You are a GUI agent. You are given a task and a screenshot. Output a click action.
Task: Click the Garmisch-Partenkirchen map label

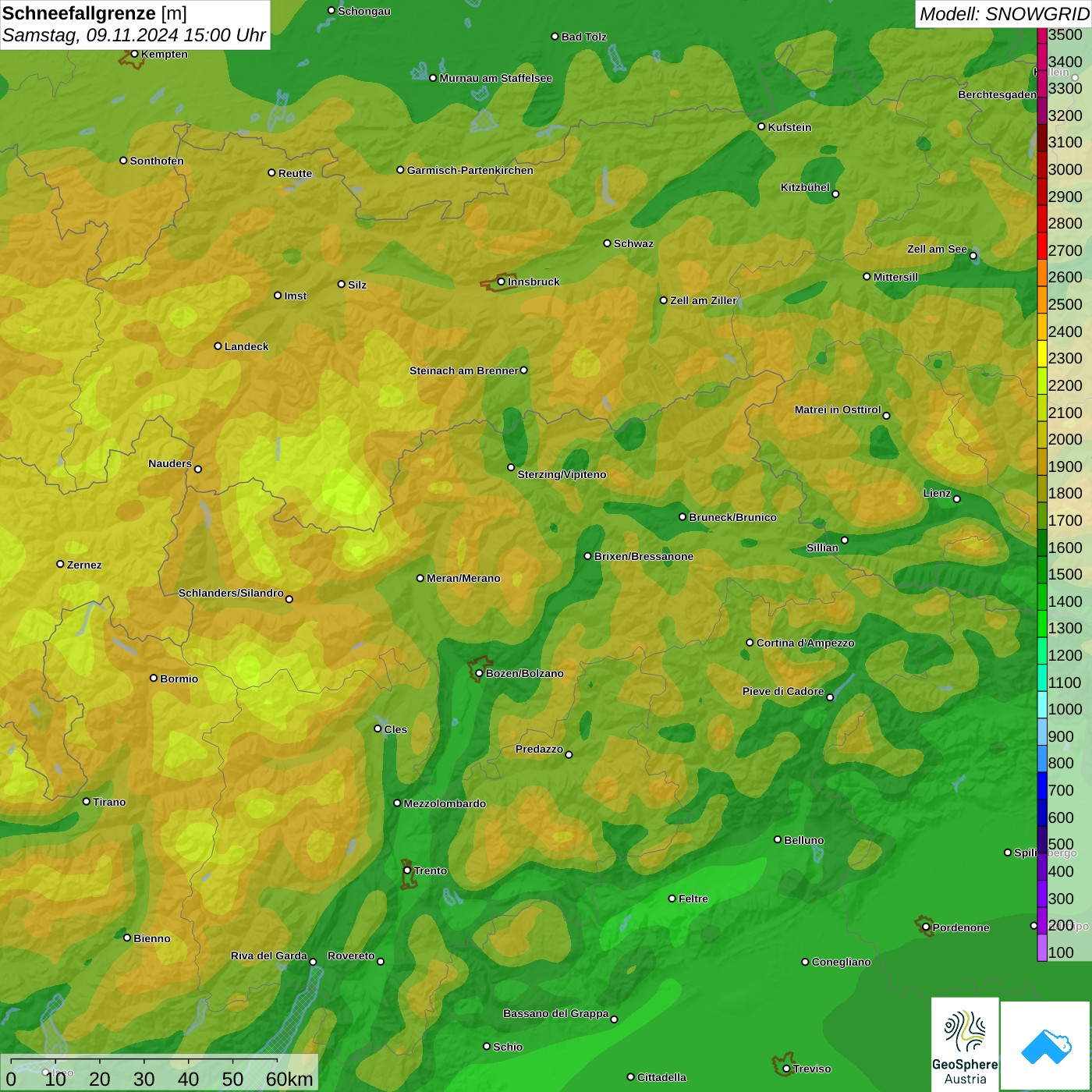[x=470, y=170]
